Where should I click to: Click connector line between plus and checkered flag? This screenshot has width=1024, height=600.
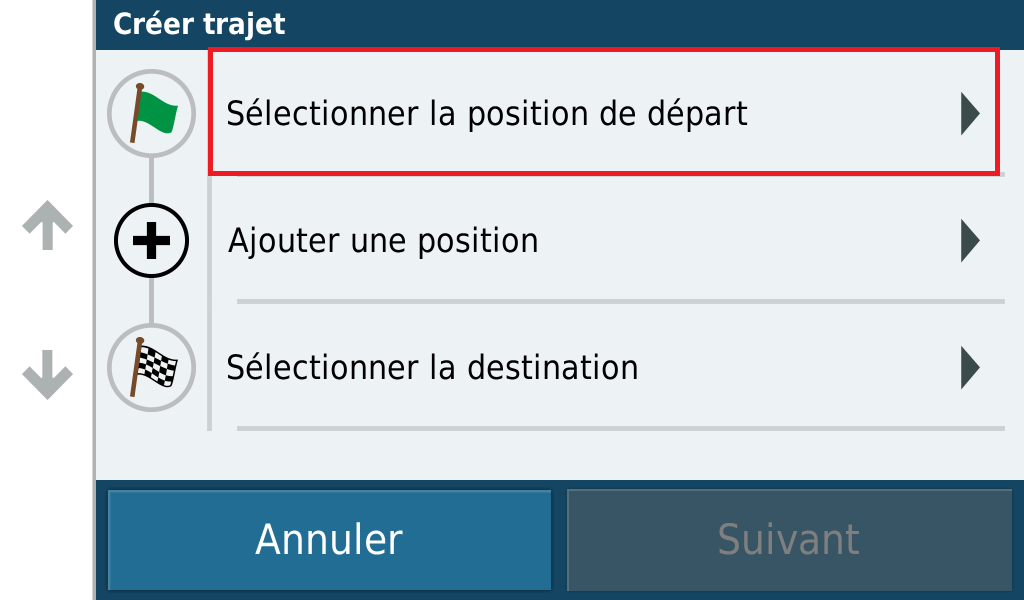(152, 300)
